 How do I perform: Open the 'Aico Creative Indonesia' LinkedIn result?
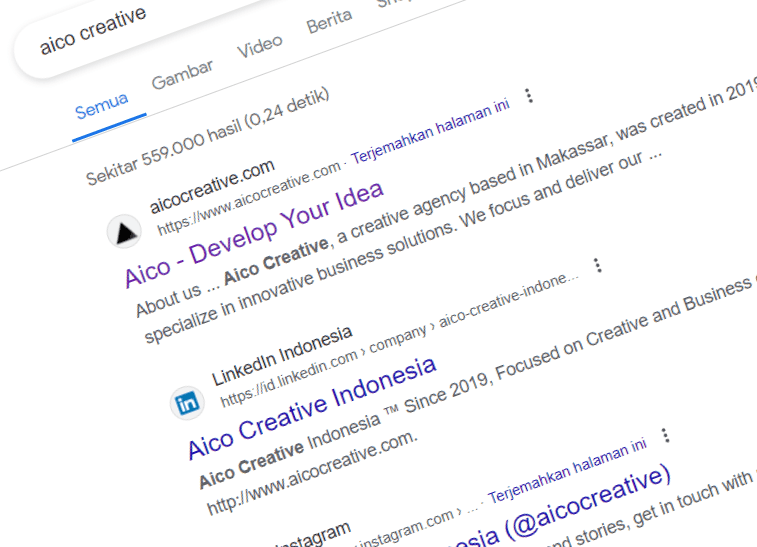coord(312,408)
